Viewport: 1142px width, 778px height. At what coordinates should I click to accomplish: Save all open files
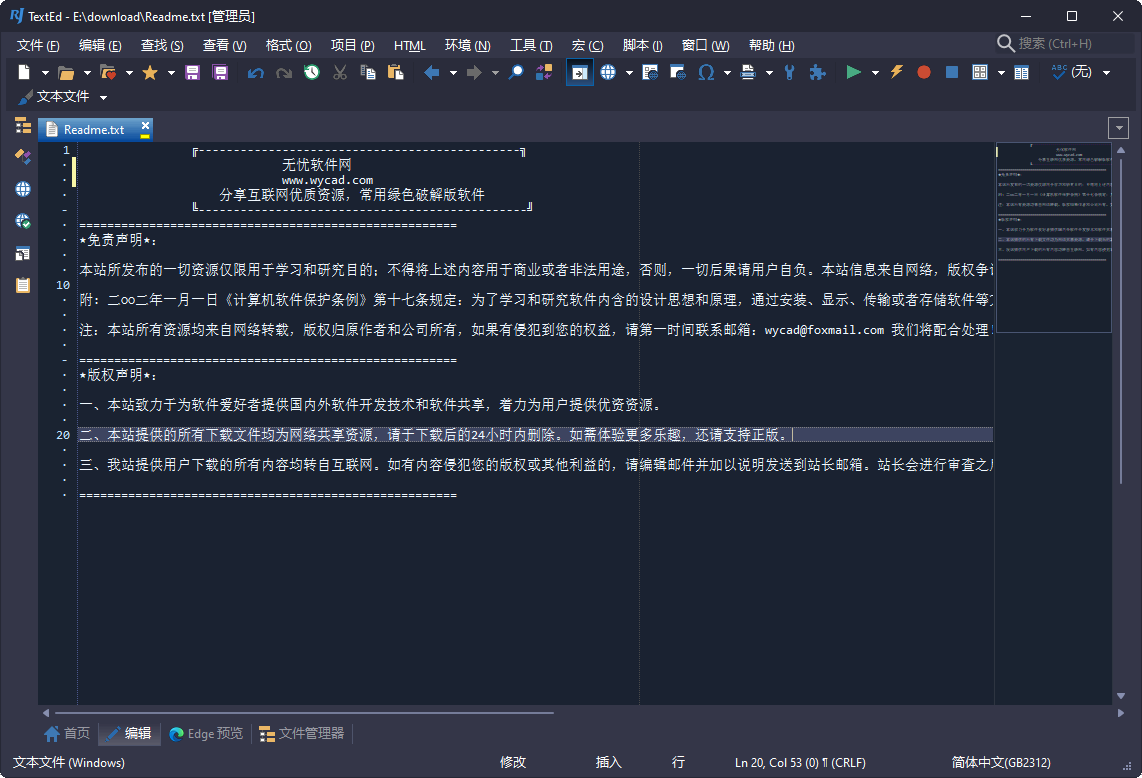tap(219, 72)
